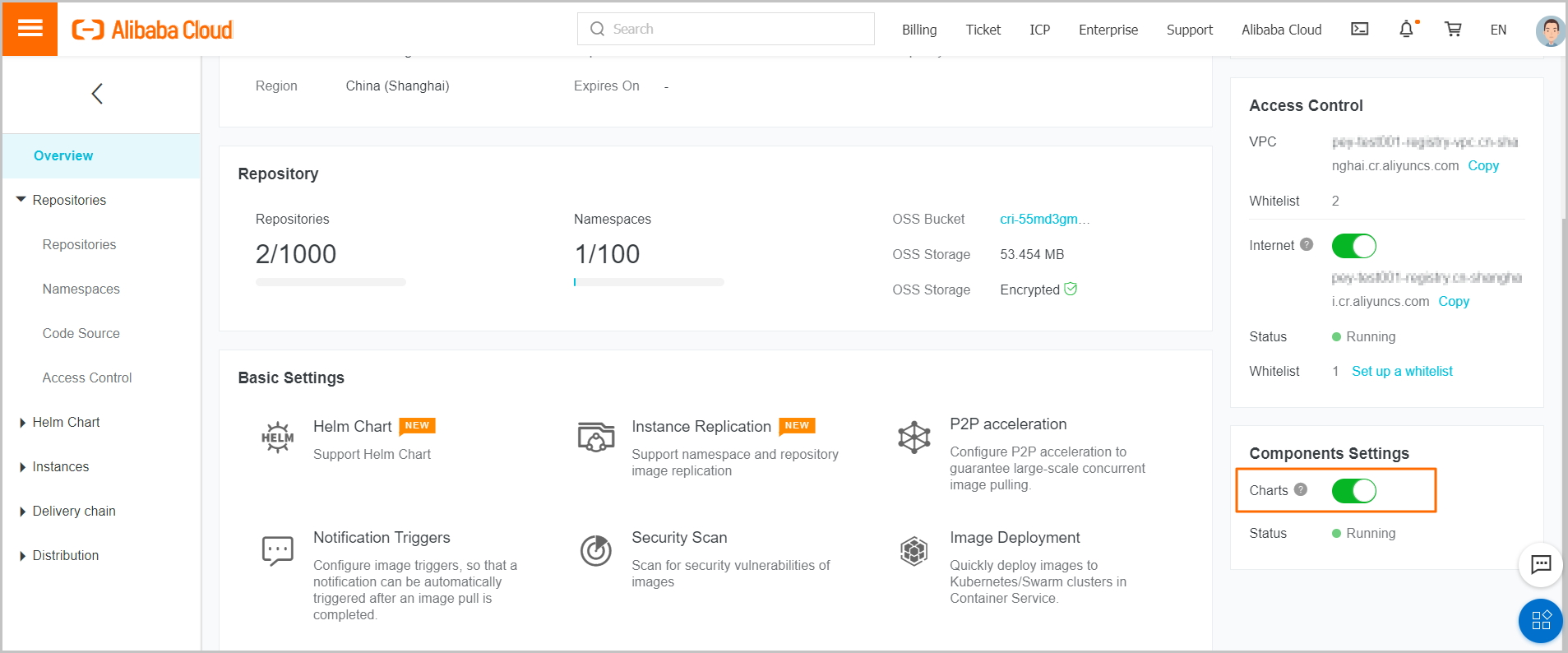The image size is (1568, 653).
Task: Click the encrypted shield icon
Action: click(x=1071, y=289)
